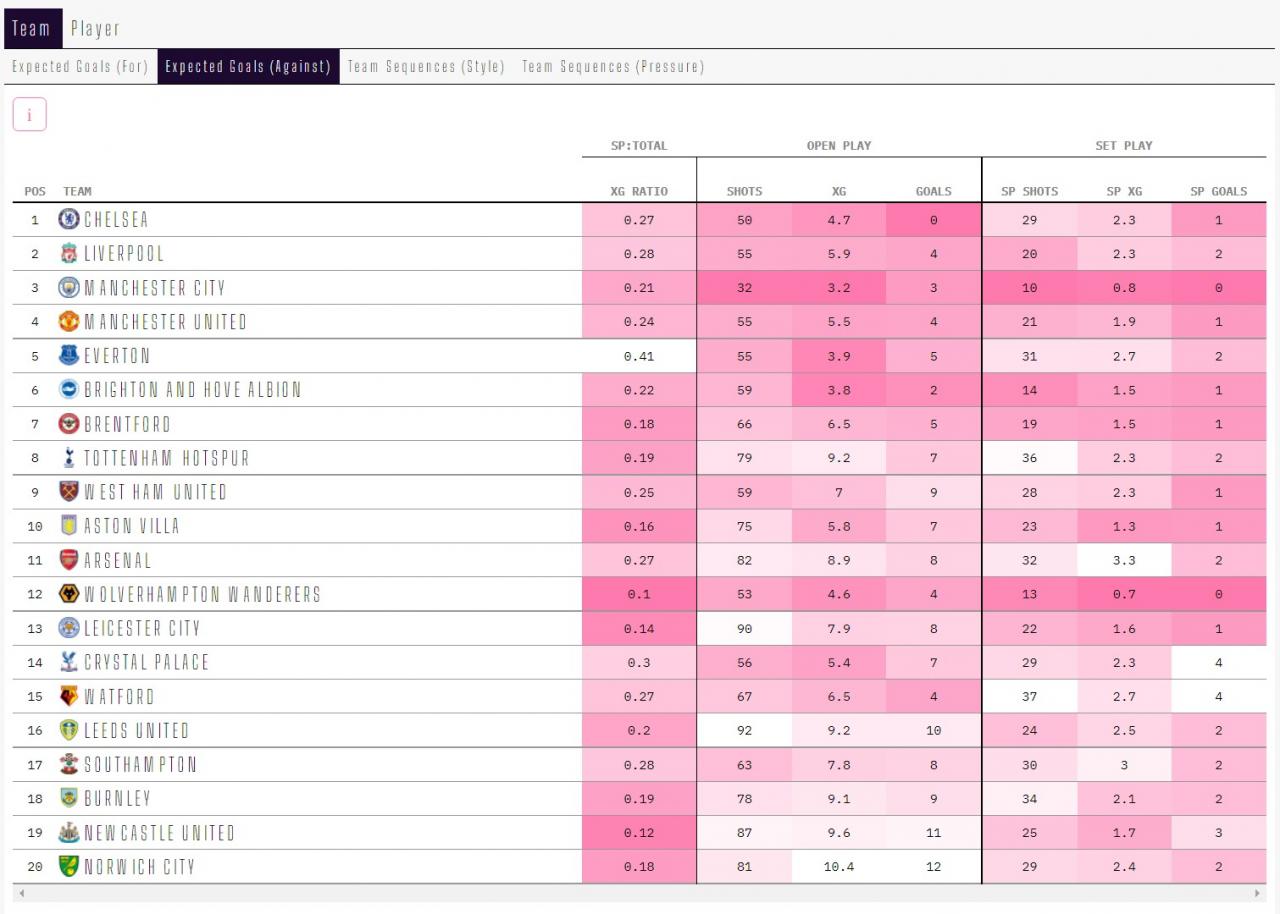
Task: Click the MANCHESTER CITY team name
Action: coord(155,287)
